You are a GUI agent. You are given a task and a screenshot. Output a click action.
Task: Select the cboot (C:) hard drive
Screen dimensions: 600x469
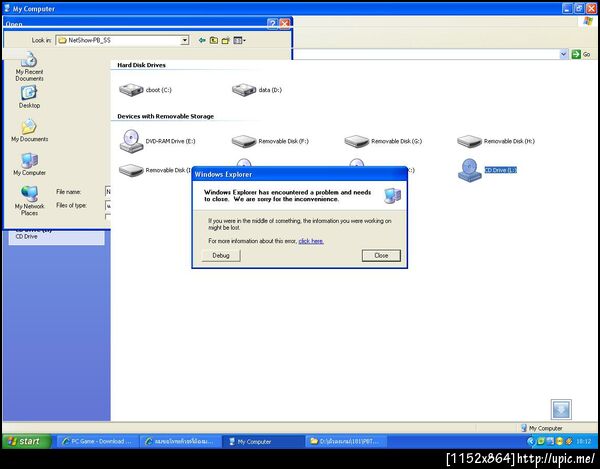click(x=145, y=90)
